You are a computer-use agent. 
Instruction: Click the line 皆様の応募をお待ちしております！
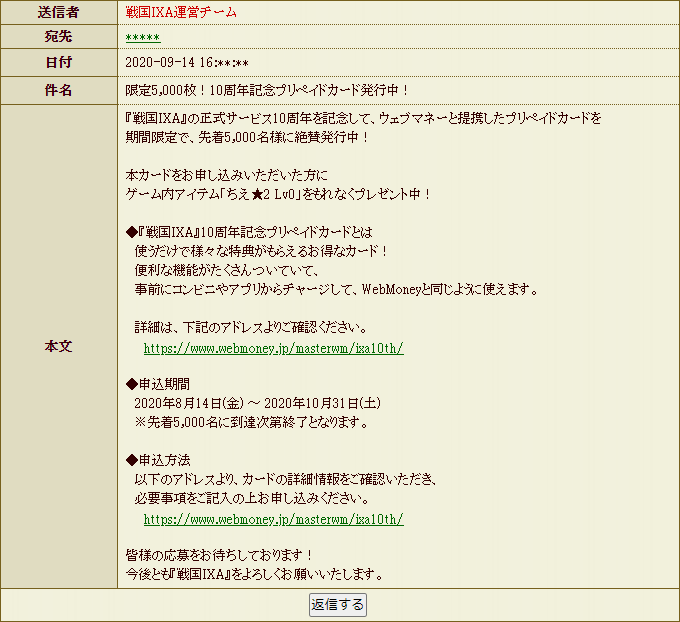(x=219, y=555)
